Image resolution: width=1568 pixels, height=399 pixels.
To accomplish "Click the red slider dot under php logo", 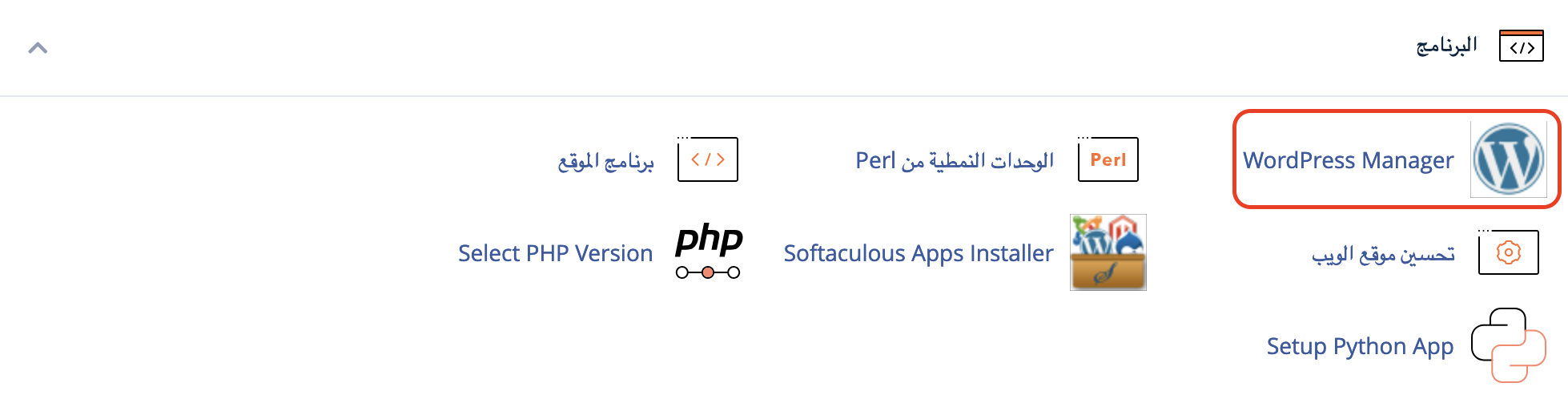I will pyautogui.click(x=708, y=272).
